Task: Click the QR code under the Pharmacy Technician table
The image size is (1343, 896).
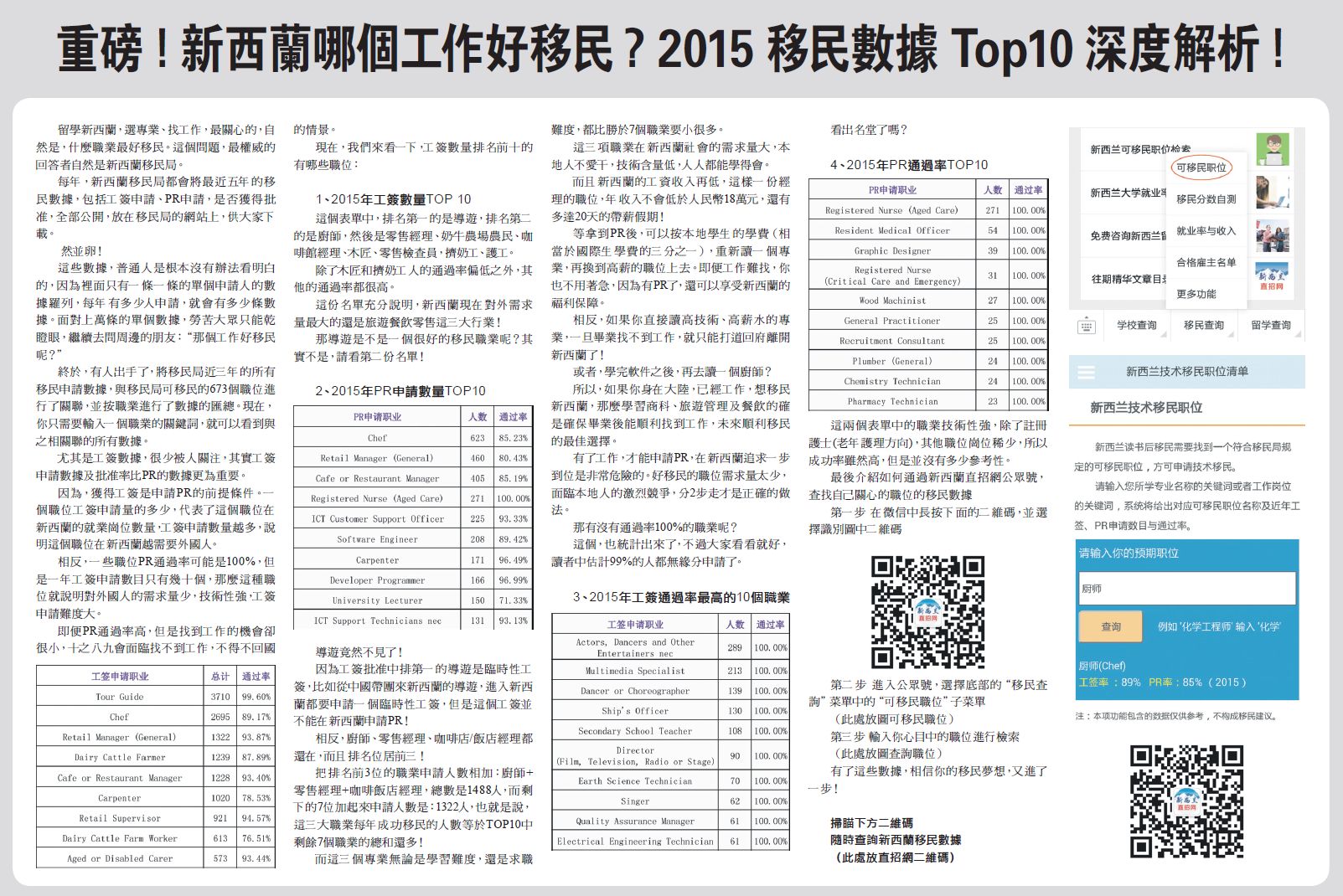Action: pos(927,611)
